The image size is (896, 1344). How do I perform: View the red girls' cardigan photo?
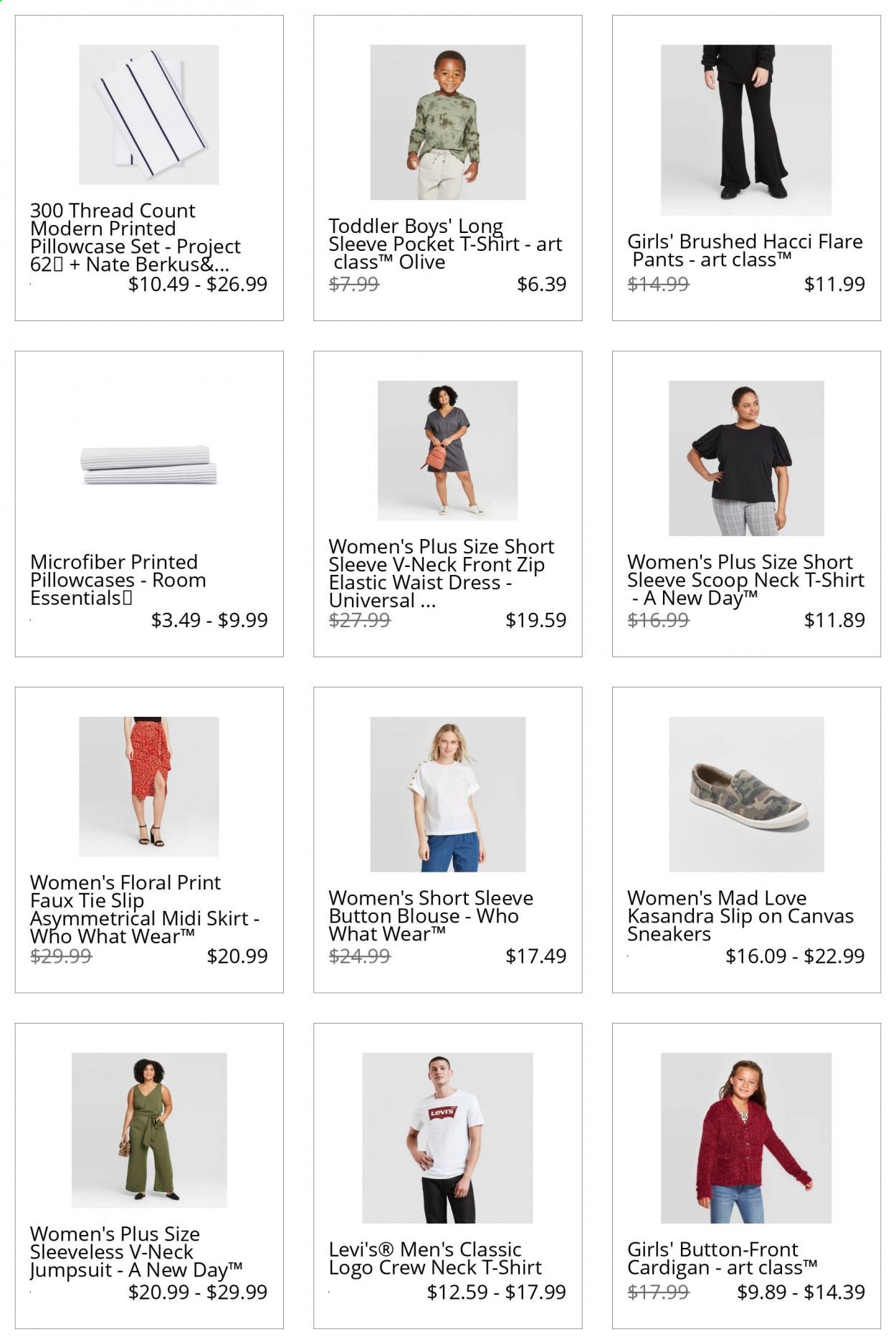pyautogui.click(x=746, y=1138)
